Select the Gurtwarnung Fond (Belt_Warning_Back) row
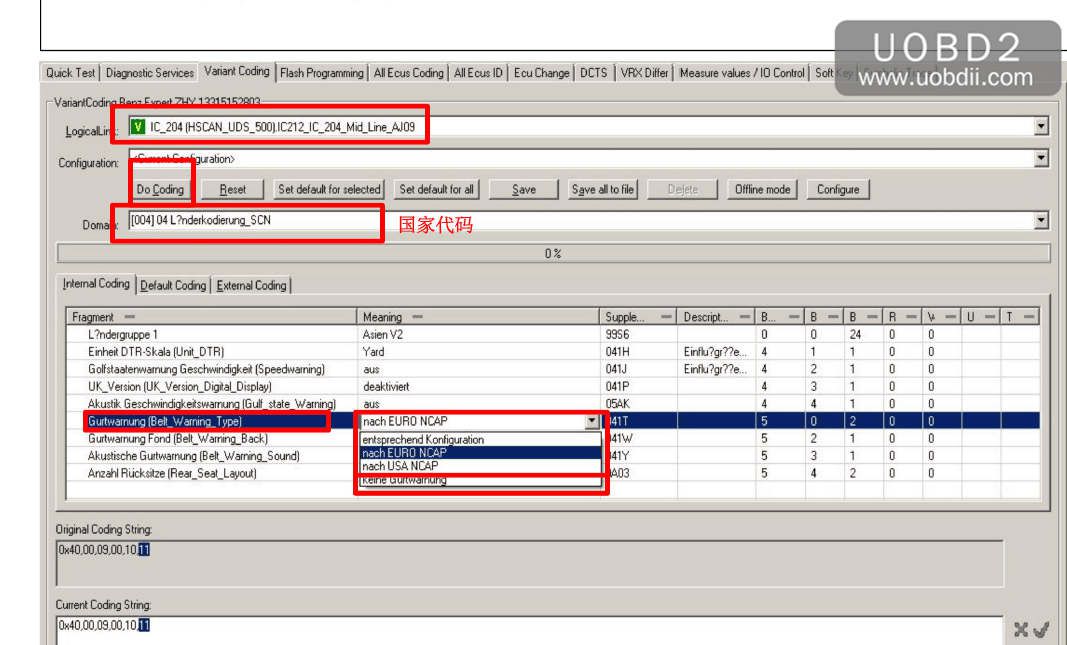Viewport: 1067px width, 645px height. (x=178, y=439)
